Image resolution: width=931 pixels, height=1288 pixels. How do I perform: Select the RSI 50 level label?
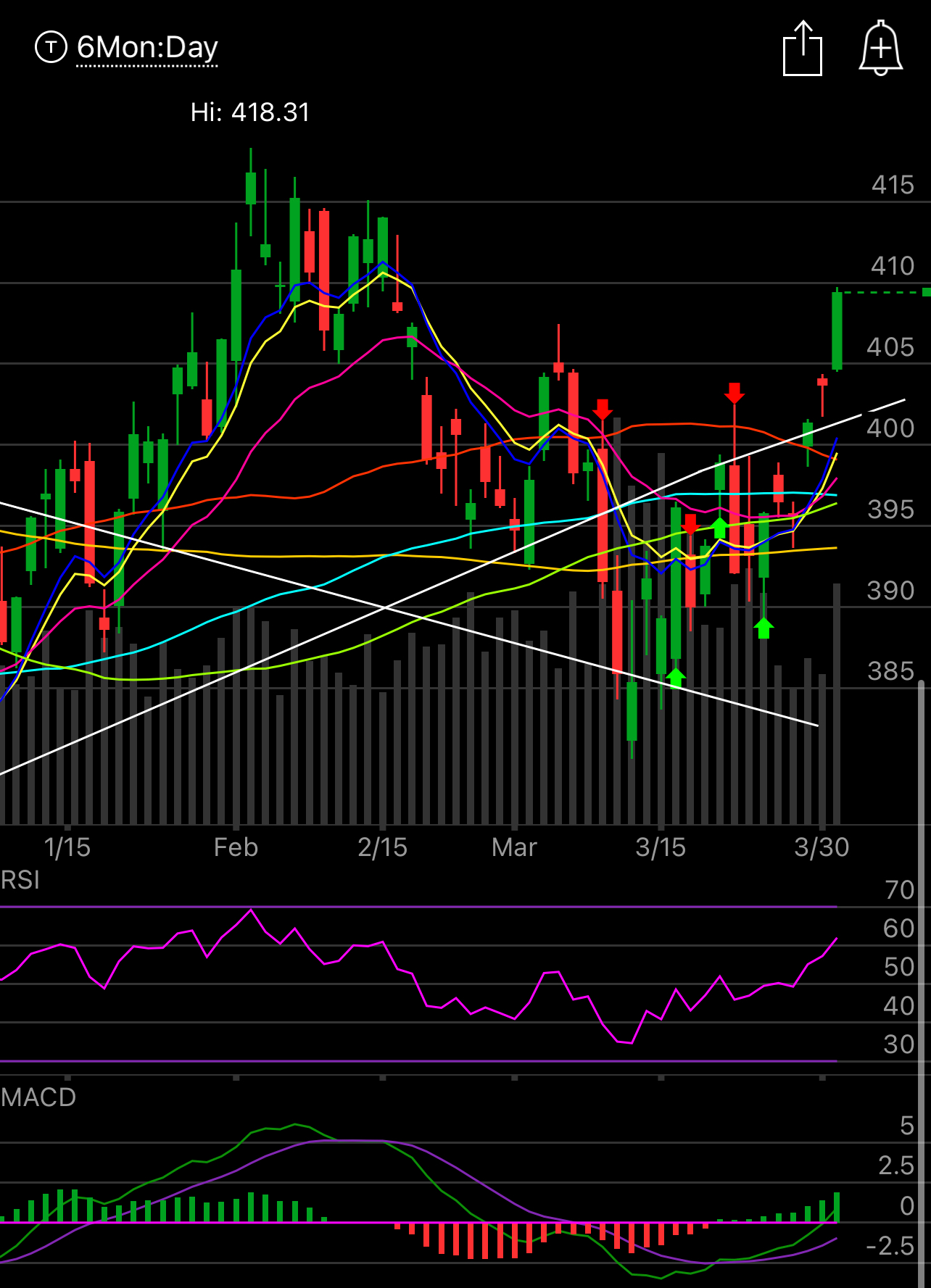coord(899,967)
